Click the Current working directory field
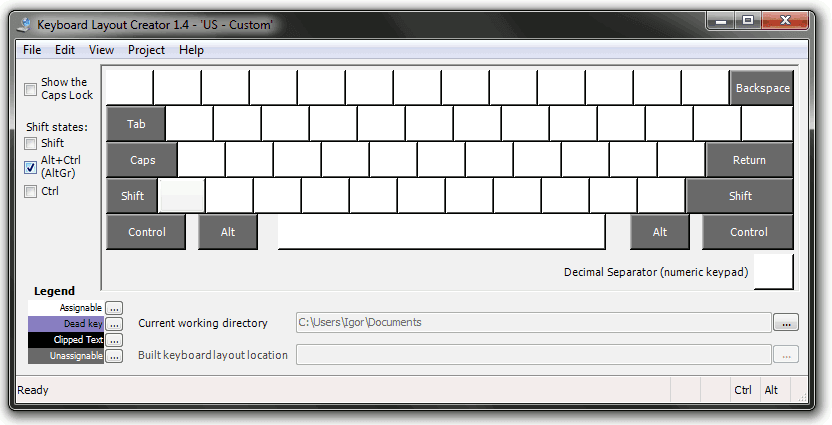This screenshot has width=832, height=425. tap(533, 323)
